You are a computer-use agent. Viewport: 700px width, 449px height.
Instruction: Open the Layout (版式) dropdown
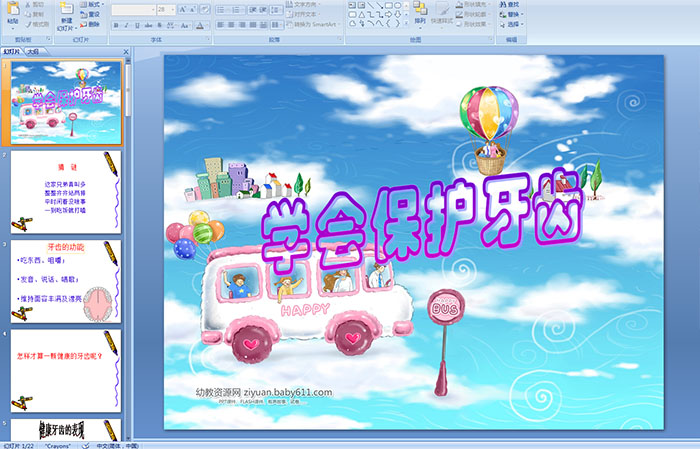point(92,4)
